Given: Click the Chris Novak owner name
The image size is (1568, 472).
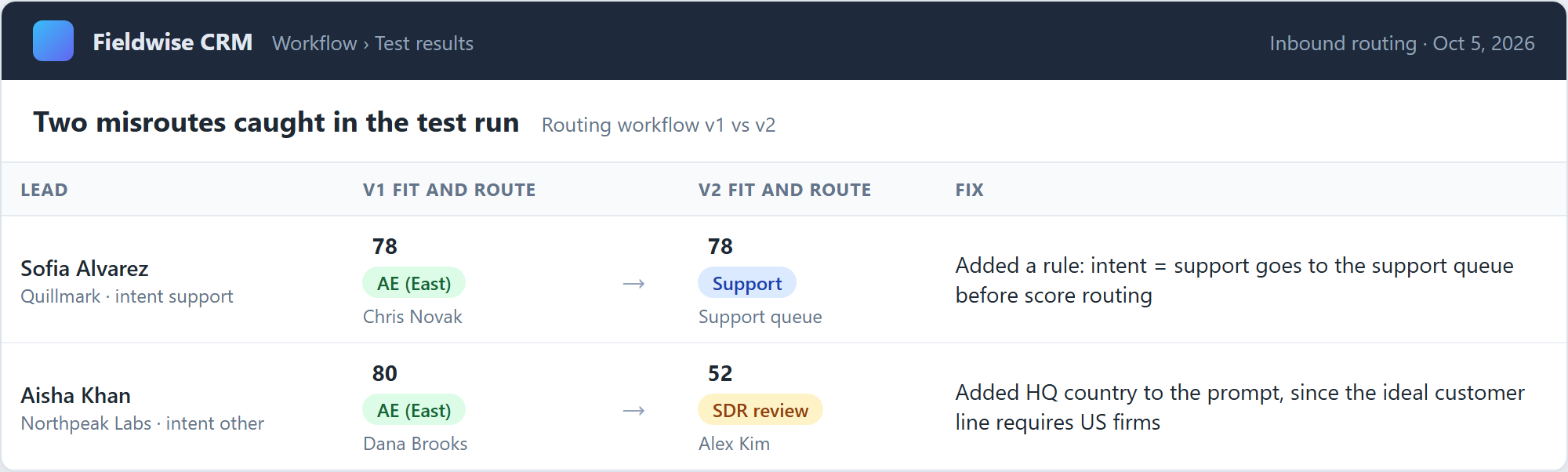Looking at the screenshot, I should tap(412, 317).
